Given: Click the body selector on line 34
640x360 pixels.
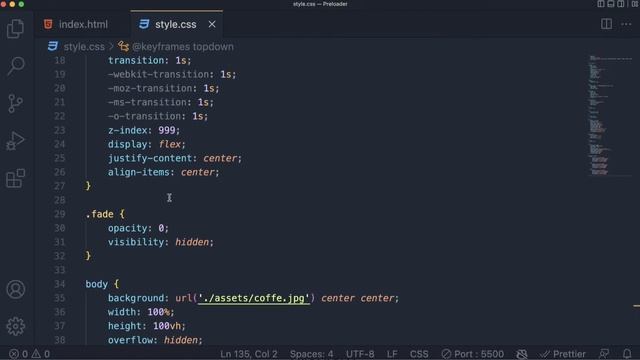Looking at the screenshot, I should [x=96, y=284].
